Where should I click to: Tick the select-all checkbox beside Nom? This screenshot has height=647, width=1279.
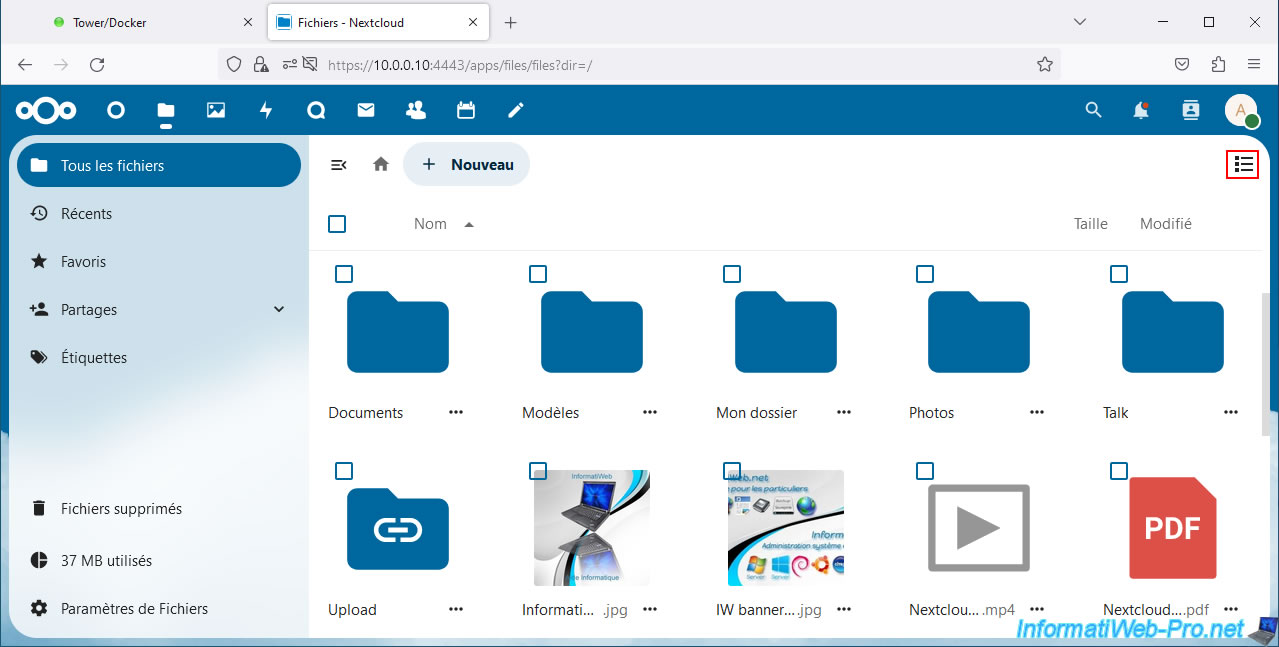click(337, 224)
